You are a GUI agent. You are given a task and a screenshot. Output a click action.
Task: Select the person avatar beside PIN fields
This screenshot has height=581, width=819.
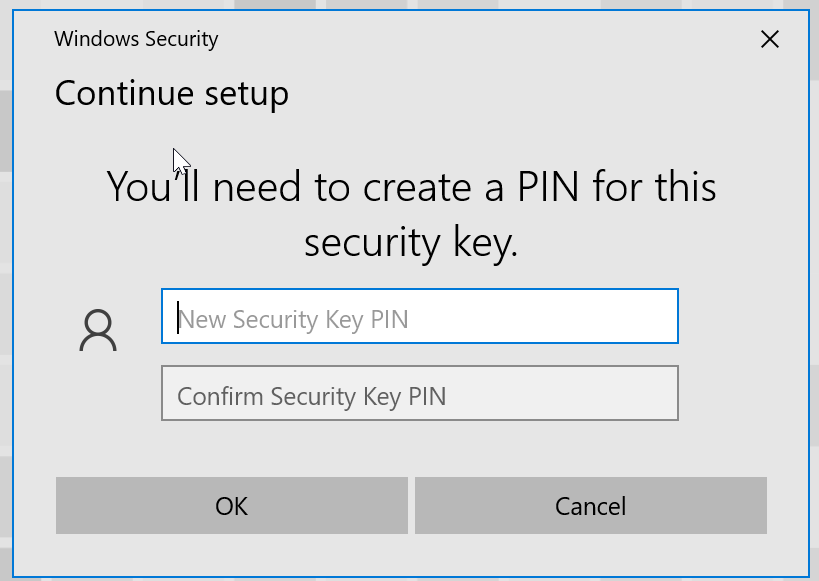[98, 331]
